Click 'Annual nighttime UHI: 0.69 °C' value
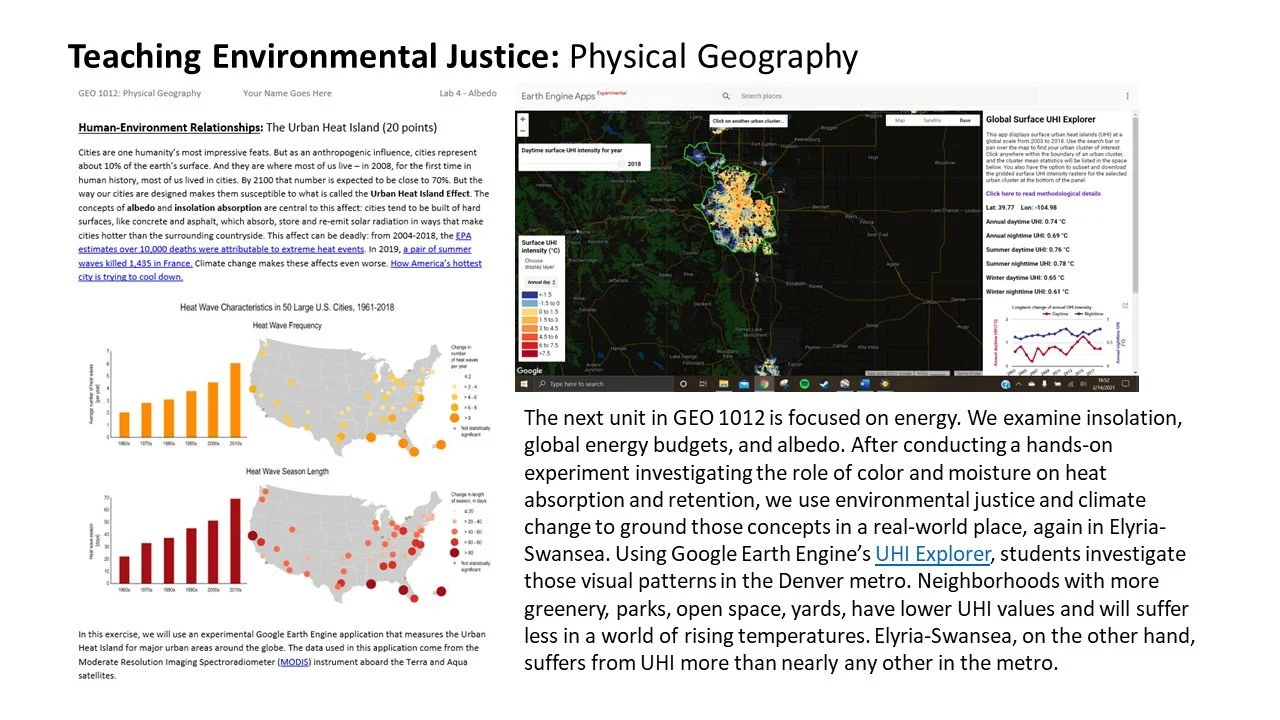Screen dimensions: 1280x720 click(1028, 235)
